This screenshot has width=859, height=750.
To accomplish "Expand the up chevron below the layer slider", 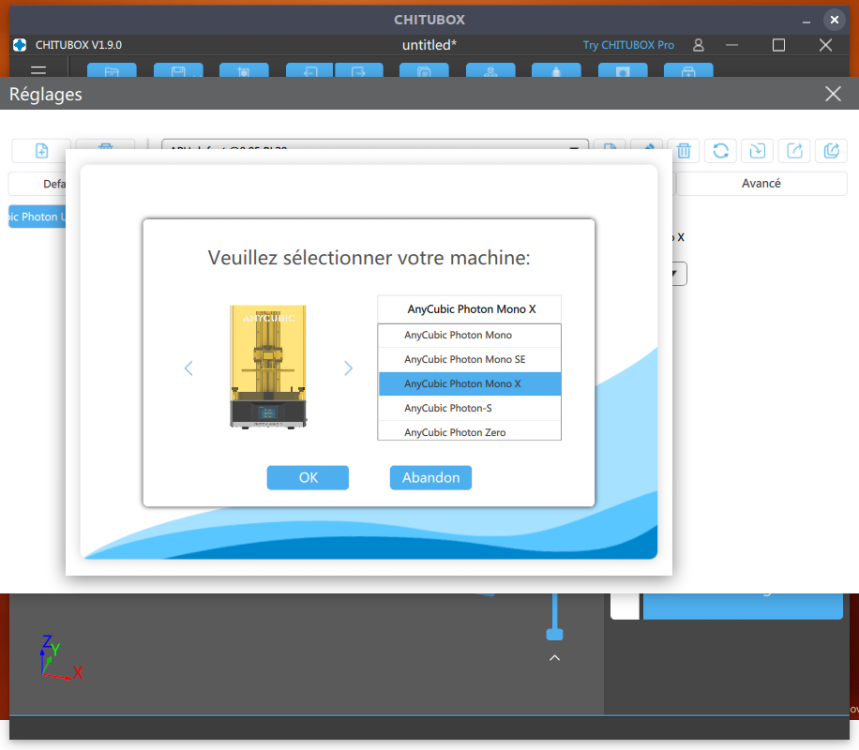I will (x=554, y=657).
